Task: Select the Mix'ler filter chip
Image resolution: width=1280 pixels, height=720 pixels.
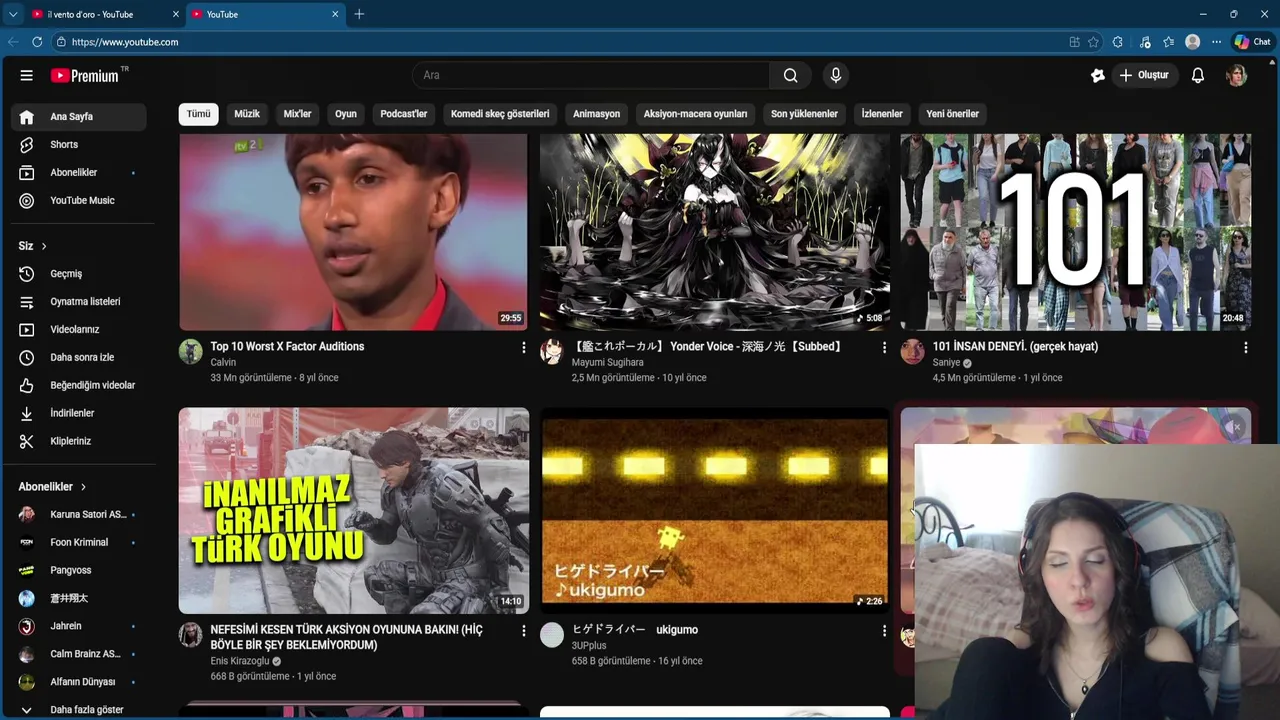Action: [297, 114]
